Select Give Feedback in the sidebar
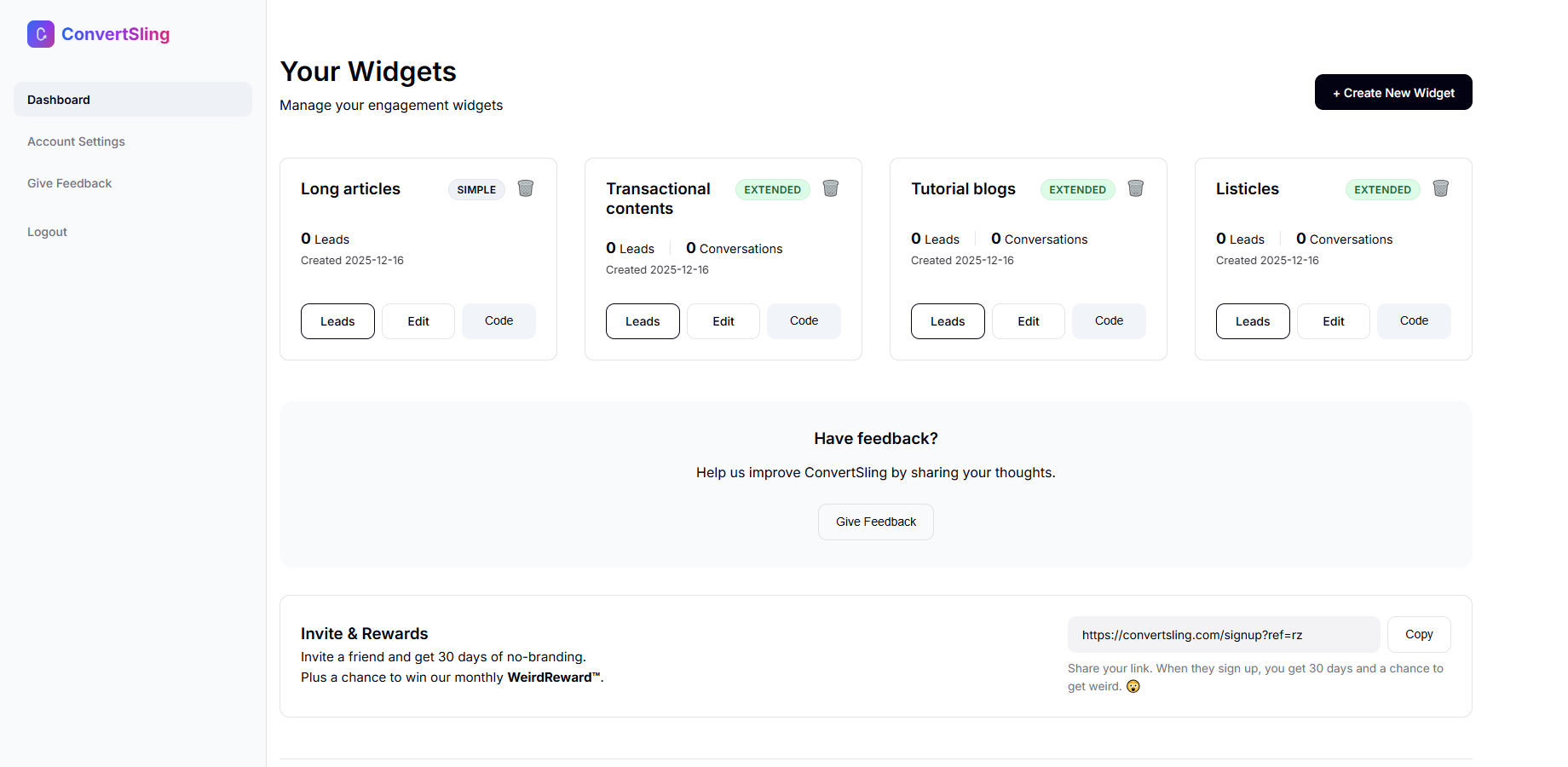The image size is (1568, 767). (69, 182)
